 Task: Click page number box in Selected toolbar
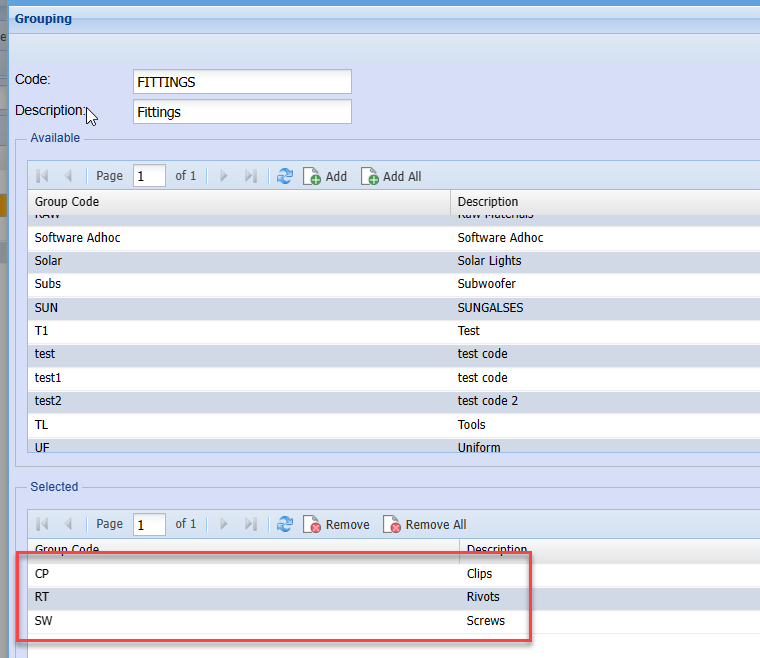click(x=150, y=524)
